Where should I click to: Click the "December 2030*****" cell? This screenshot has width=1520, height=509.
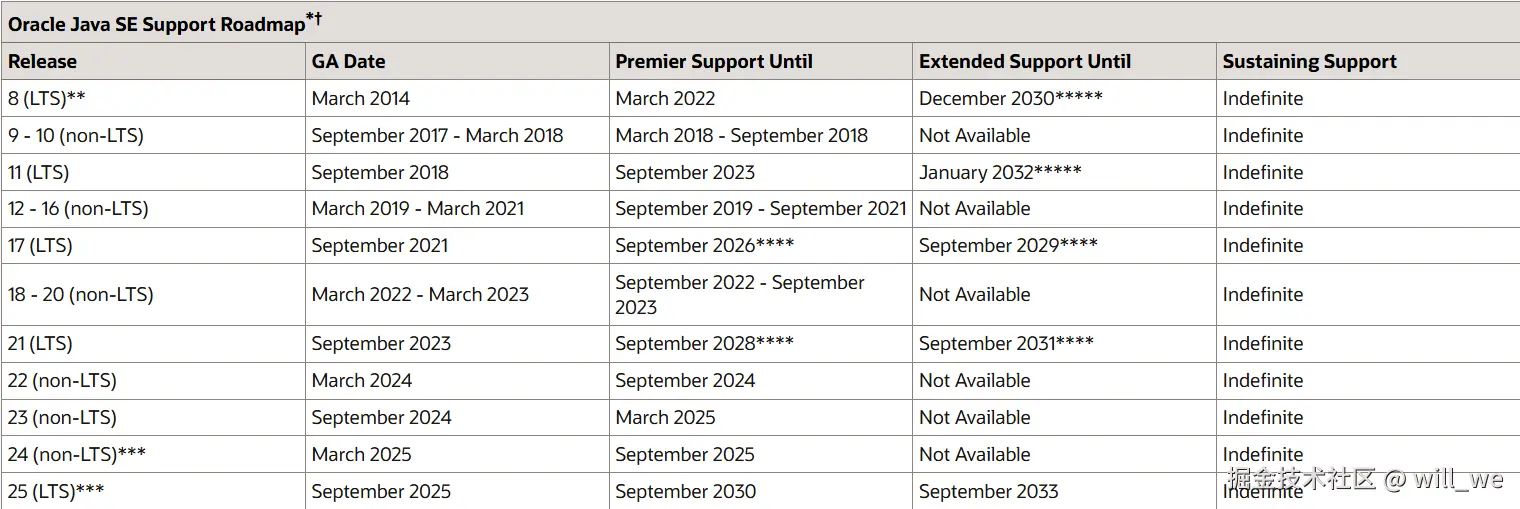coord(1010,98)
